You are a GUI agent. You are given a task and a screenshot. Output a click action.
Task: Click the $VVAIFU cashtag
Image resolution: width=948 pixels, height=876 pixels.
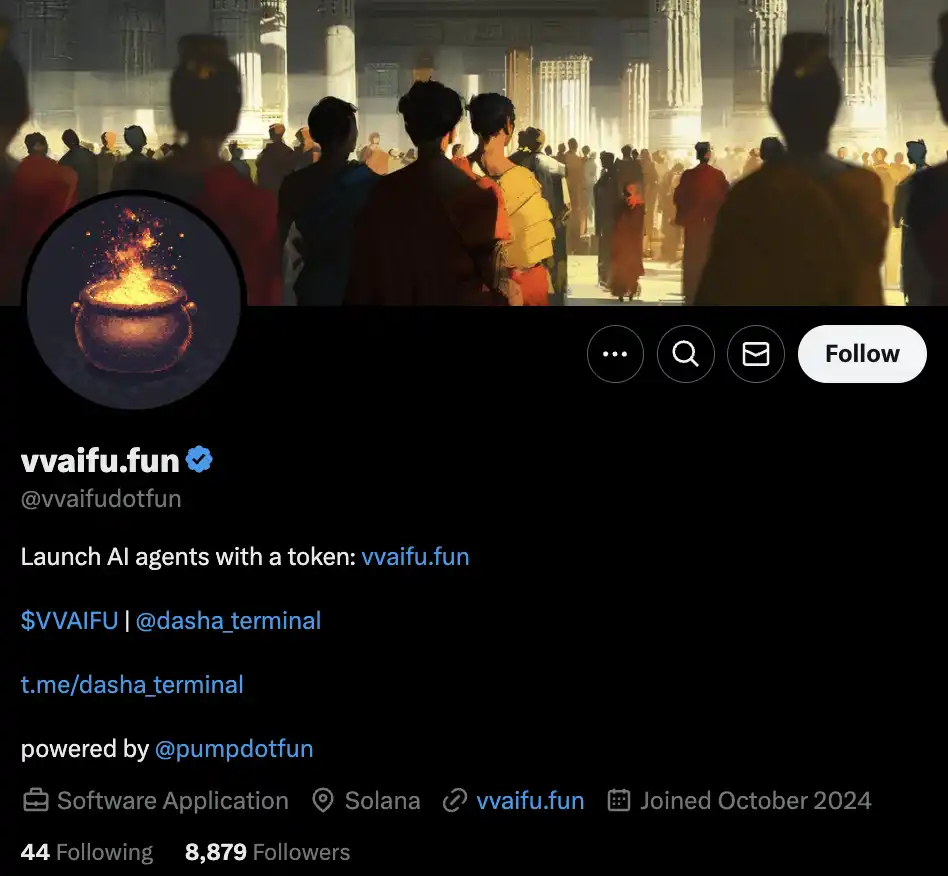70,621
